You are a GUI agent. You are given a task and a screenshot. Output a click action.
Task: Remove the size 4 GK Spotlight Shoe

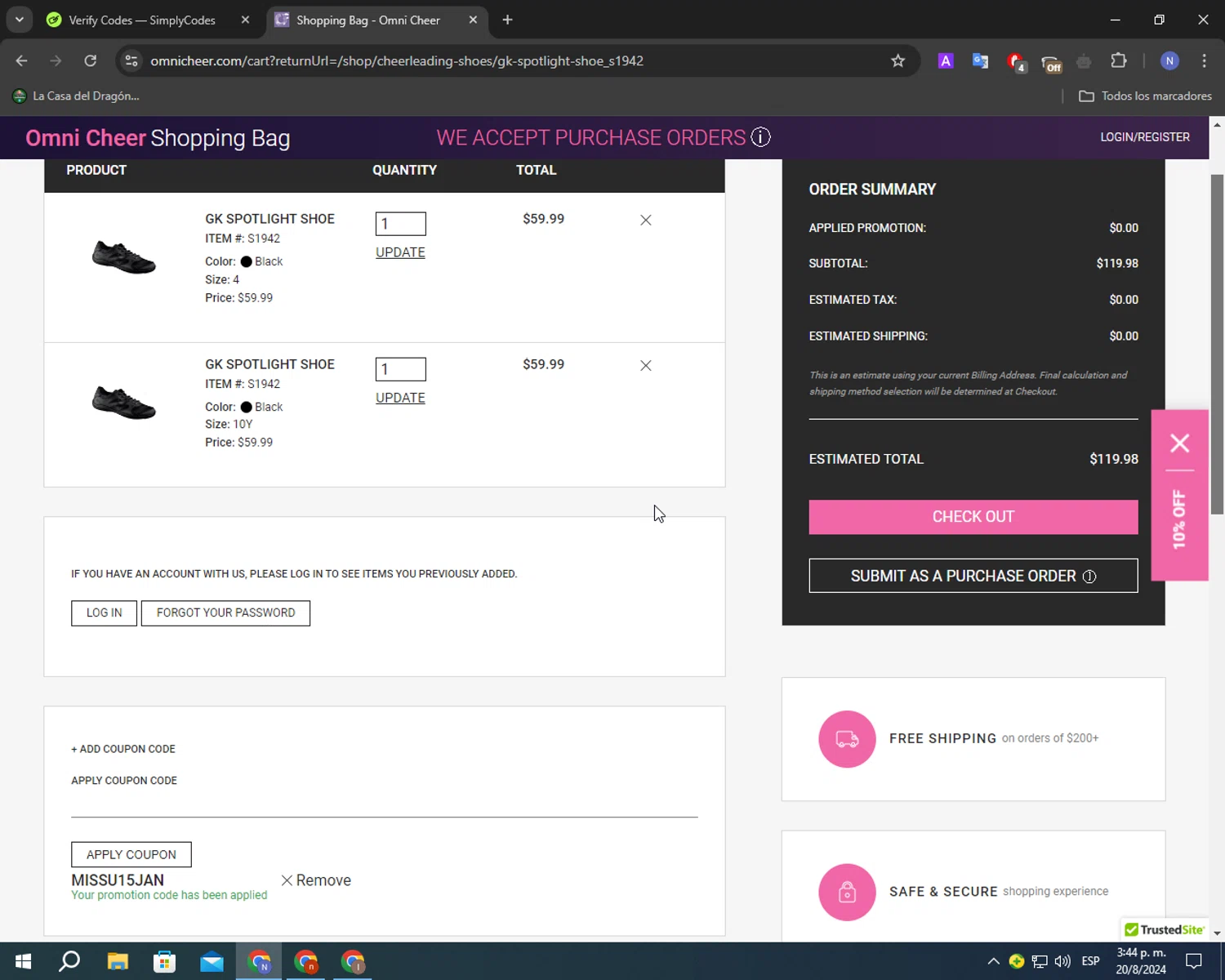pyautogui.click(x=645, y=220)
